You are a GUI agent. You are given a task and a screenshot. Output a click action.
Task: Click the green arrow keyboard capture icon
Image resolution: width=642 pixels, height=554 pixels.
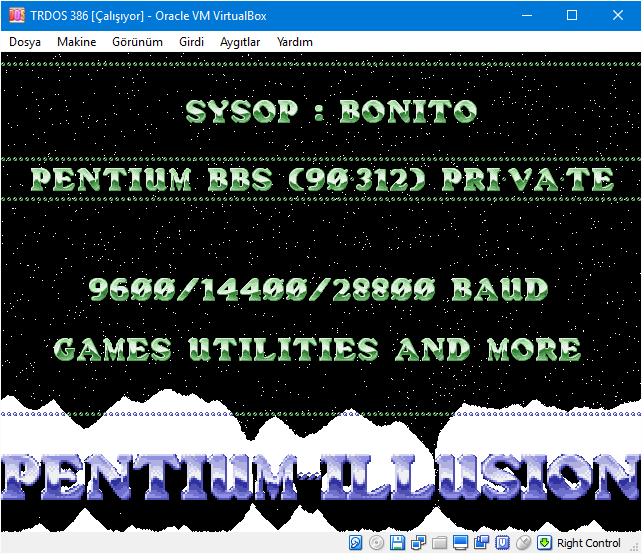(544, 543)
